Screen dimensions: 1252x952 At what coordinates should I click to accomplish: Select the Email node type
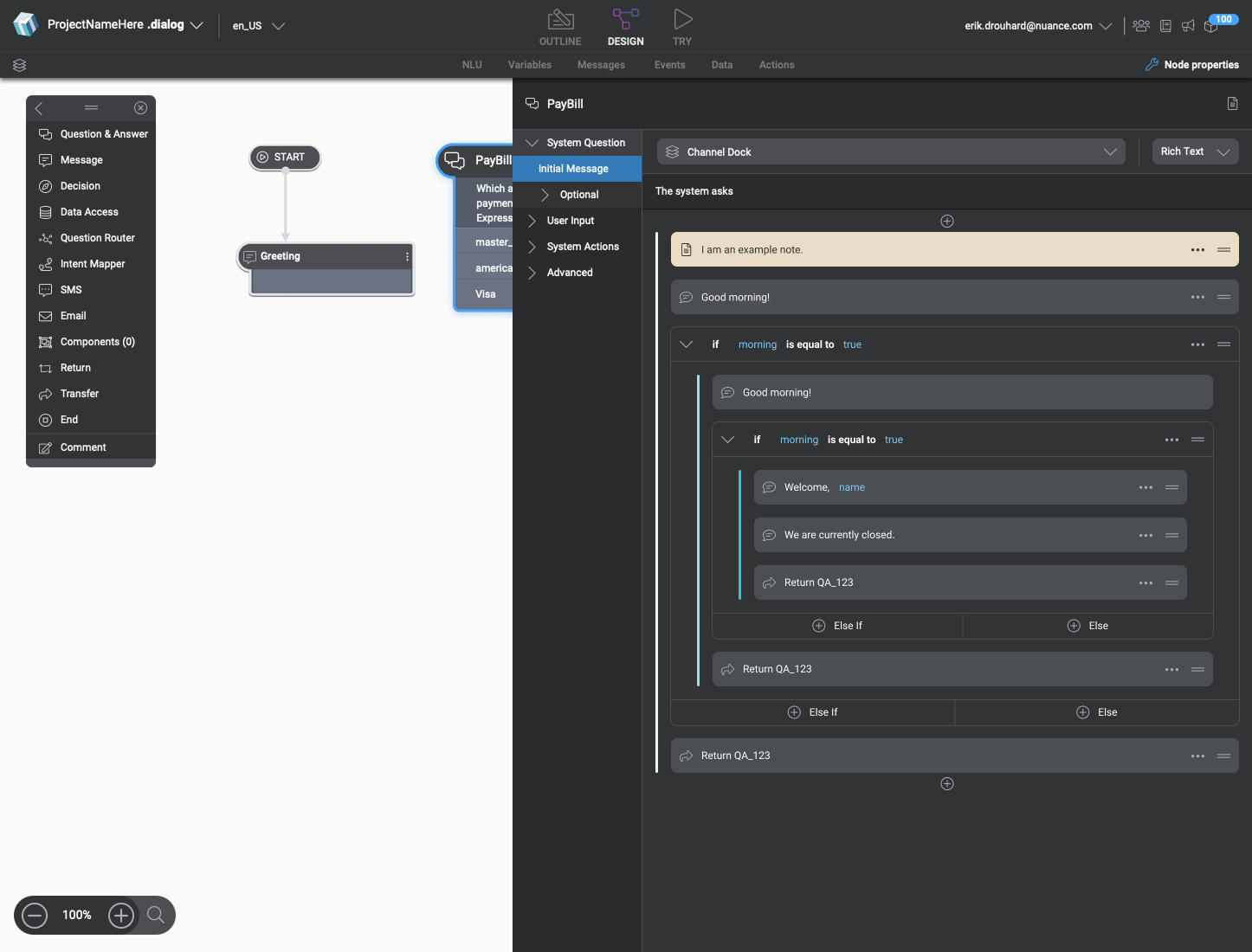tap(91, 316)
